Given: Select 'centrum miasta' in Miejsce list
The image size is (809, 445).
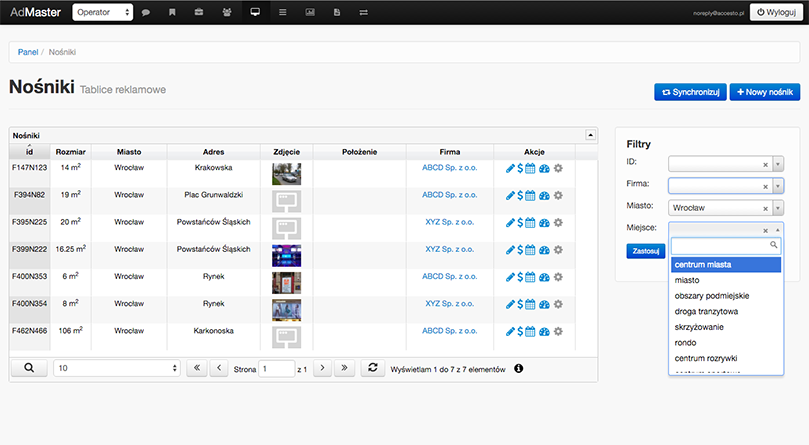Looking at the screenshot, I should coord(726,264).
